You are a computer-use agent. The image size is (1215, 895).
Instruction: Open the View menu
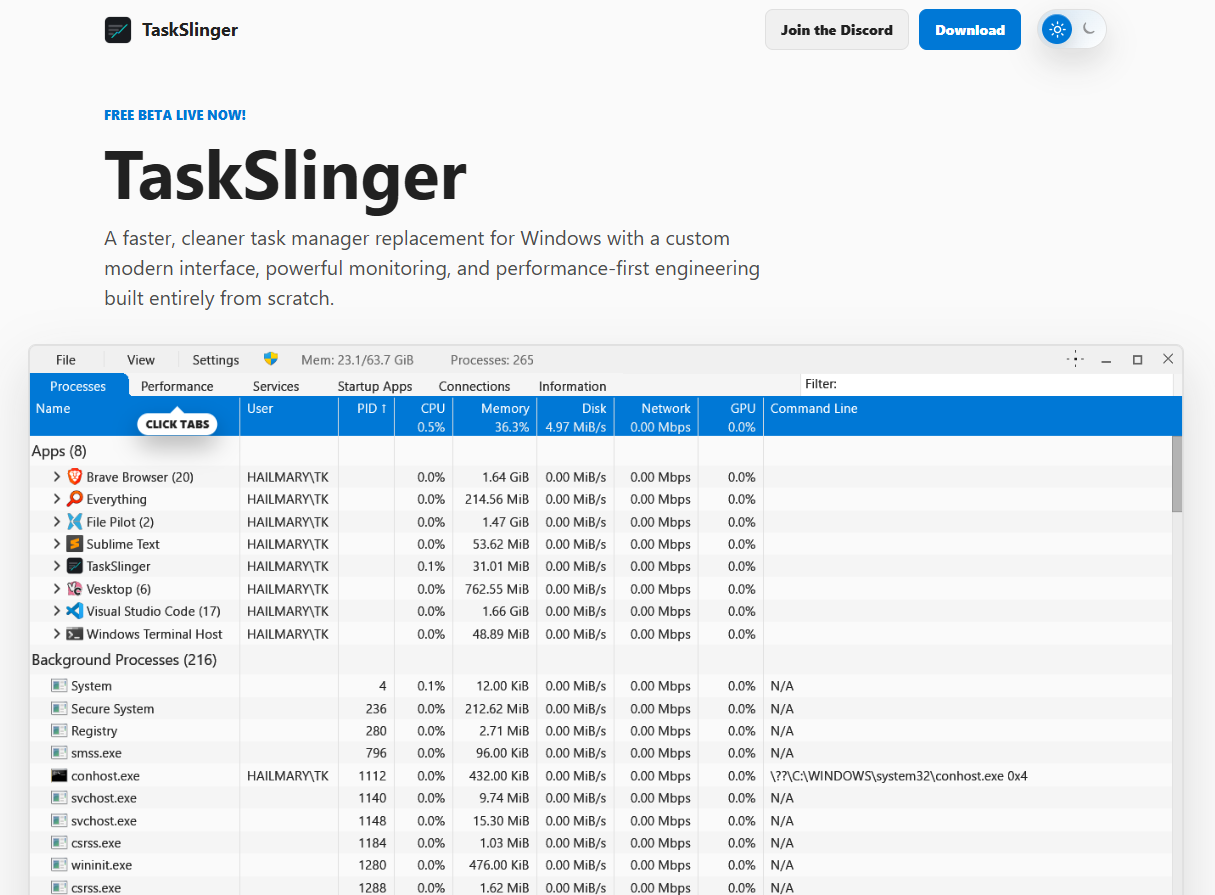141,360
